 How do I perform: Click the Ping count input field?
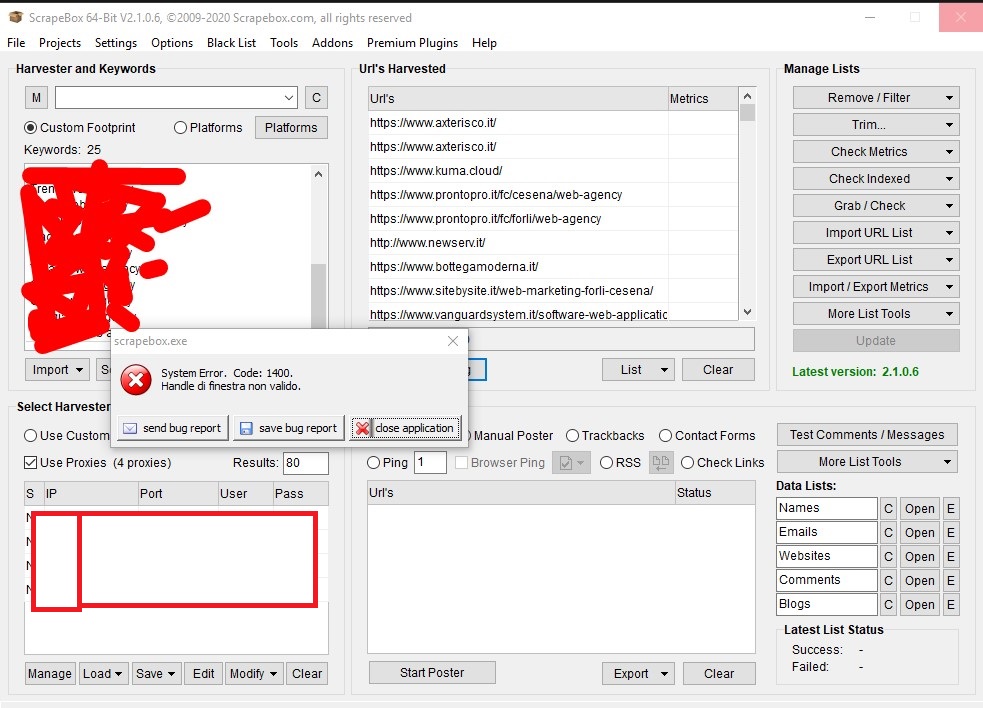click(x=430, y=462)
